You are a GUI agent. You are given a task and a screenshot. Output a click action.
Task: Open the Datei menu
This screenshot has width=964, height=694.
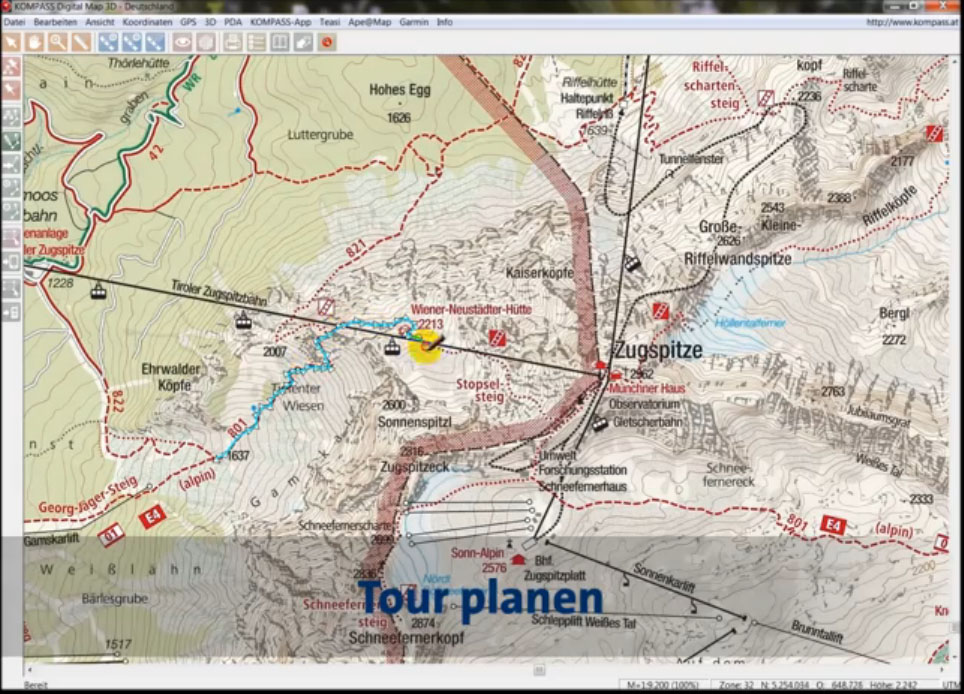pyautogui.click(x=14, y=22)
